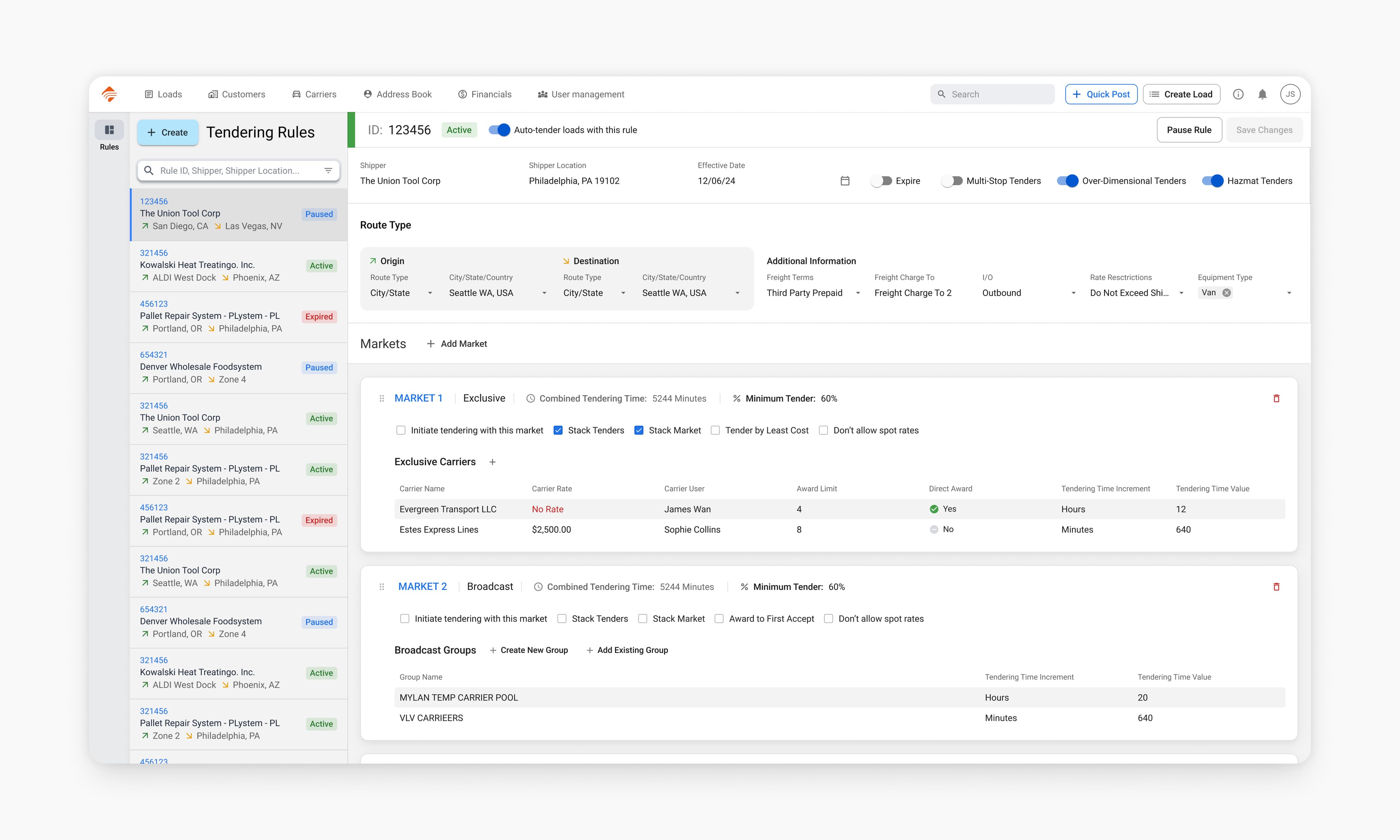
Task: Grab the Market 1 drag handle
Action: click(382, 398)
